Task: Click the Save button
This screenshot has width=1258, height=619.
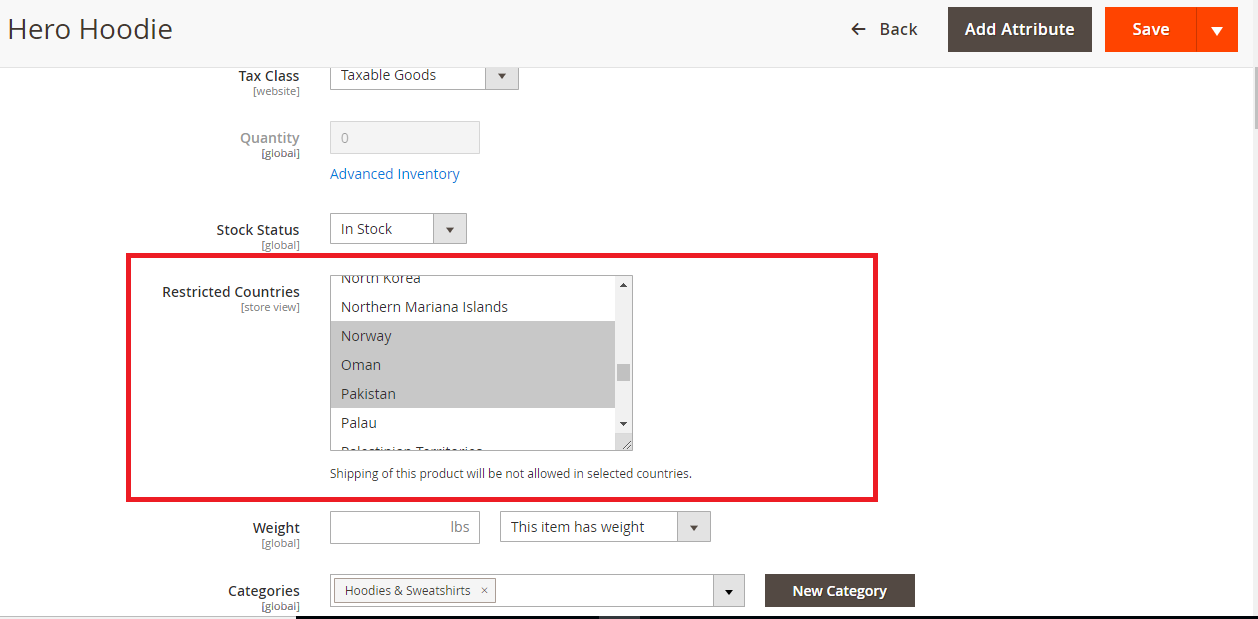Action: tap(1150, 30)
